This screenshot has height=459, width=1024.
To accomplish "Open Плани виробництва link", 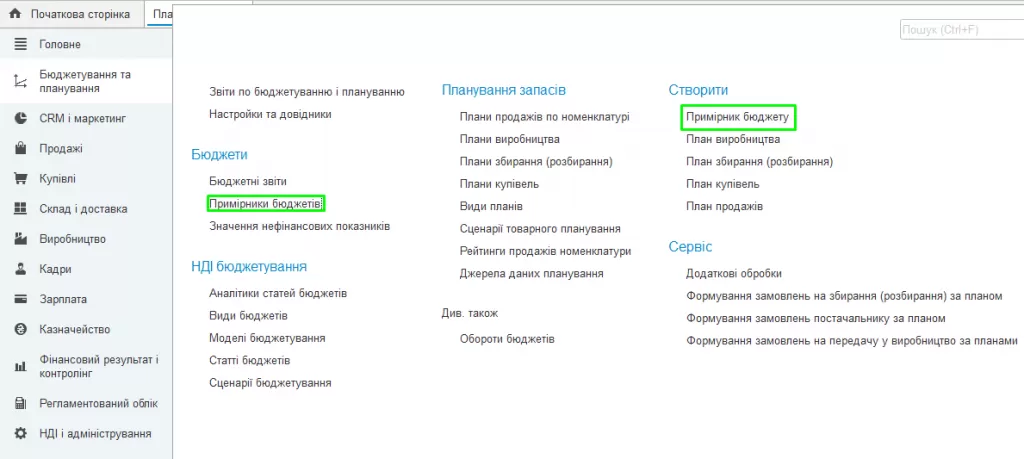I will [x=509, y=139].
